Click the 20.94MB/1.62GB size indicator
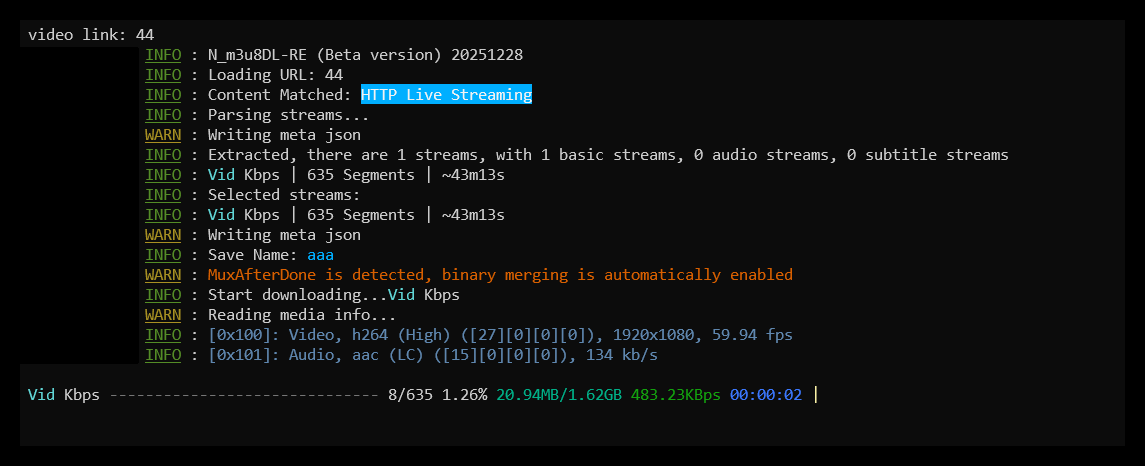1145x466 pixels. coord(559,395)
